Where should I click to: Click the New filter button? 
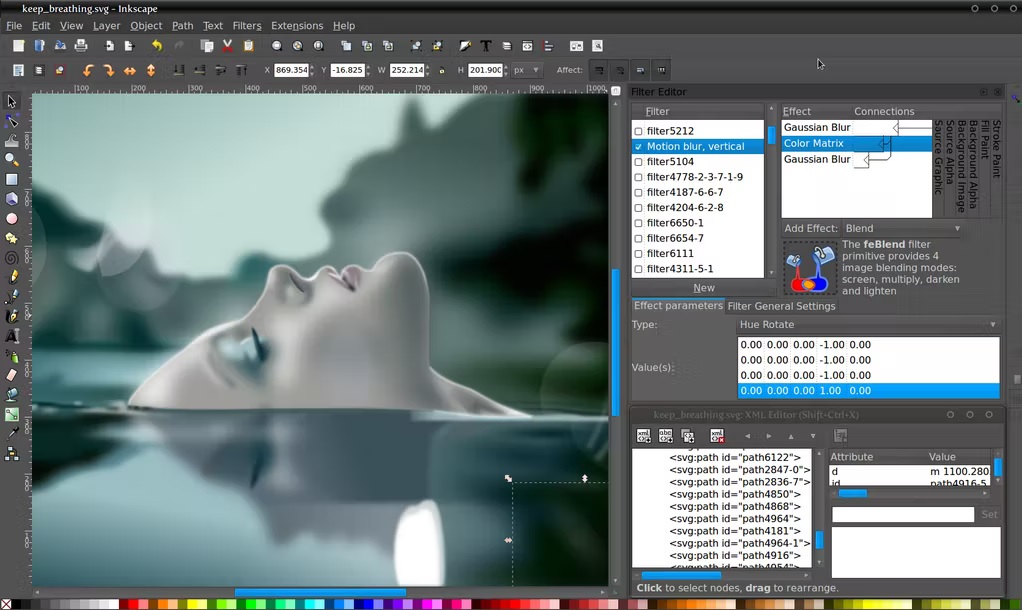coord(704,288)
